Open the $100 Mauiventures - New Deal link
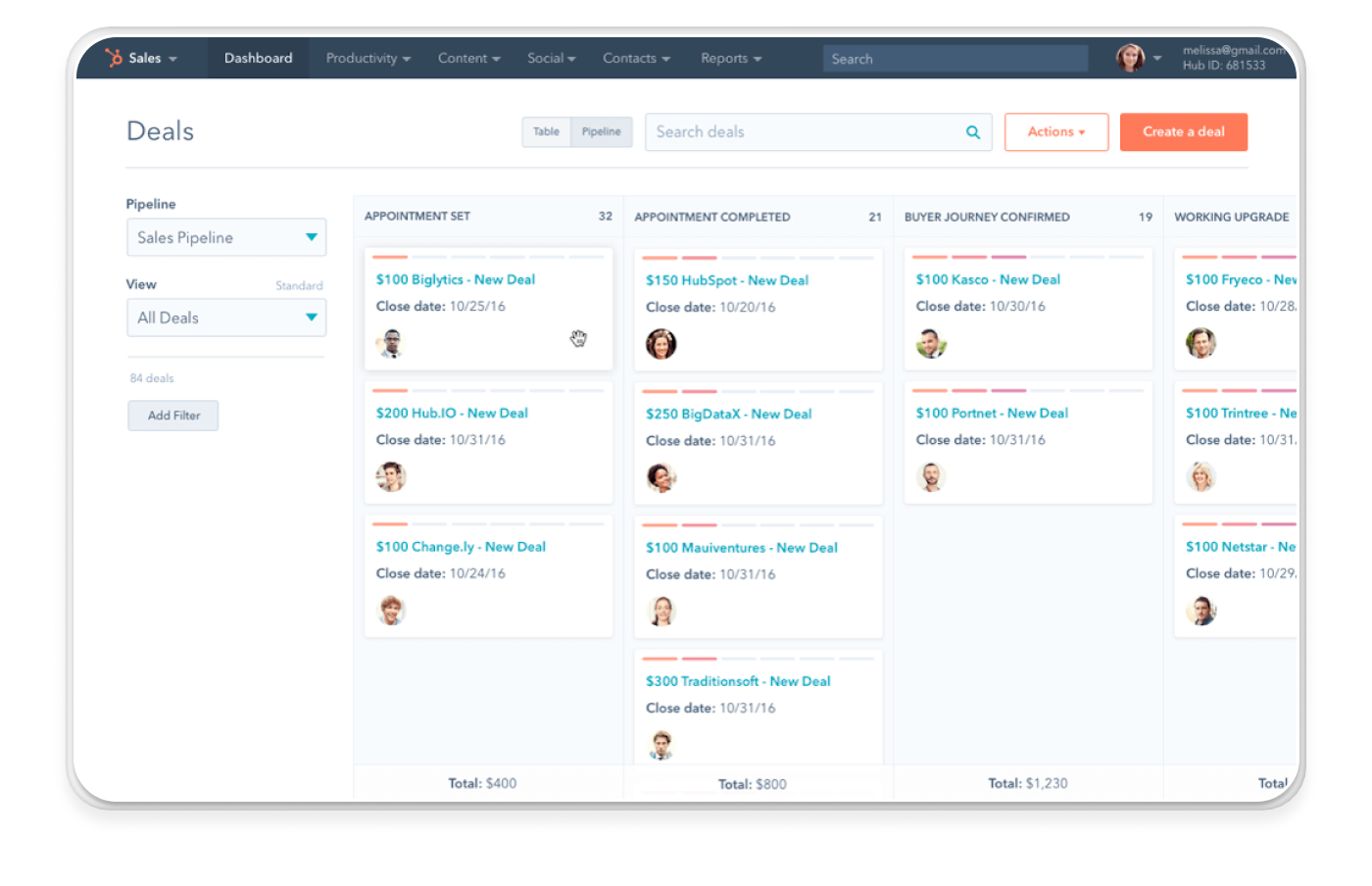This screenshot has height=886, width=1372. point(742,548)
